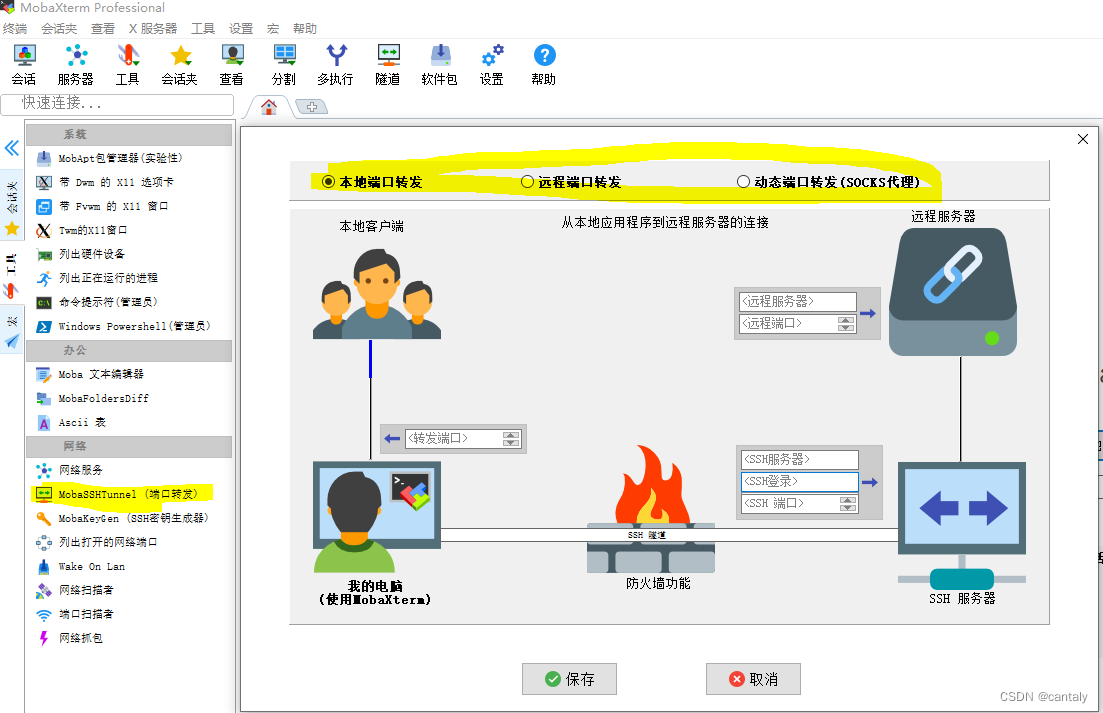Click the 会话 (Session) toolbar icon
Image resolution: width=1103 pixels, height=713 pixels.
pyautogui.click(x=24, y=64)
